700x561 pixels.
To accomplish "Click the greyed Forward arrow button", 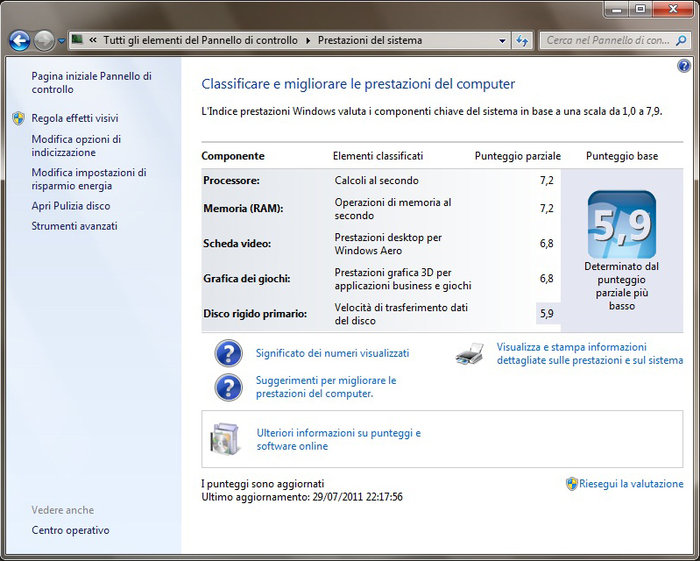I will [x=44, y=41].
